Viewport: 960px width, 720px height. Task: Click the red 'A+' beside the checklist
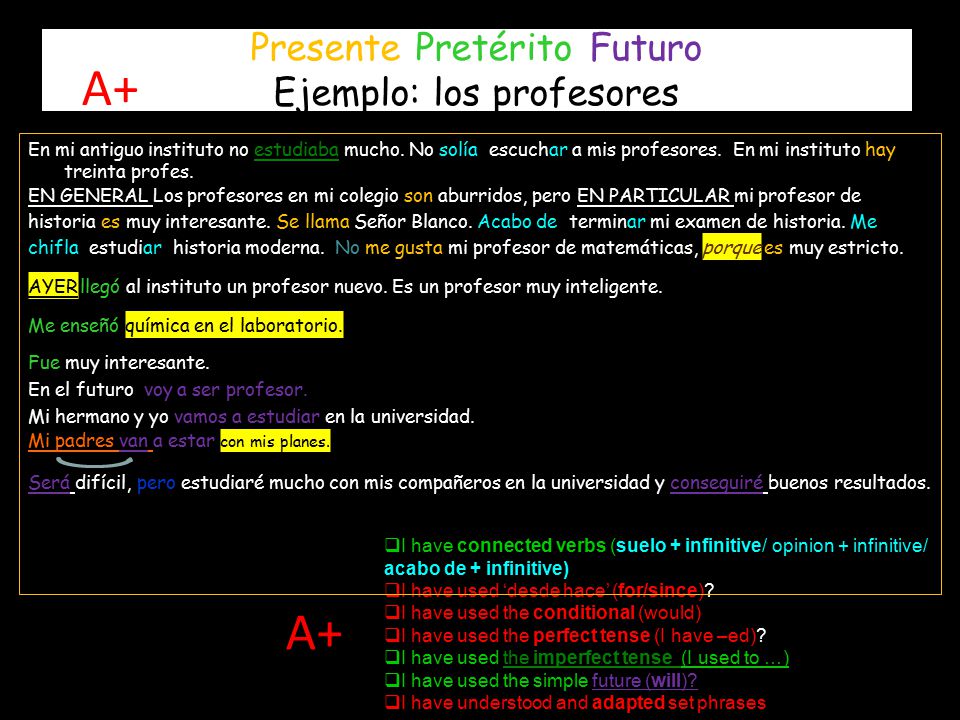pyautogui.click(x=313, y=633)
